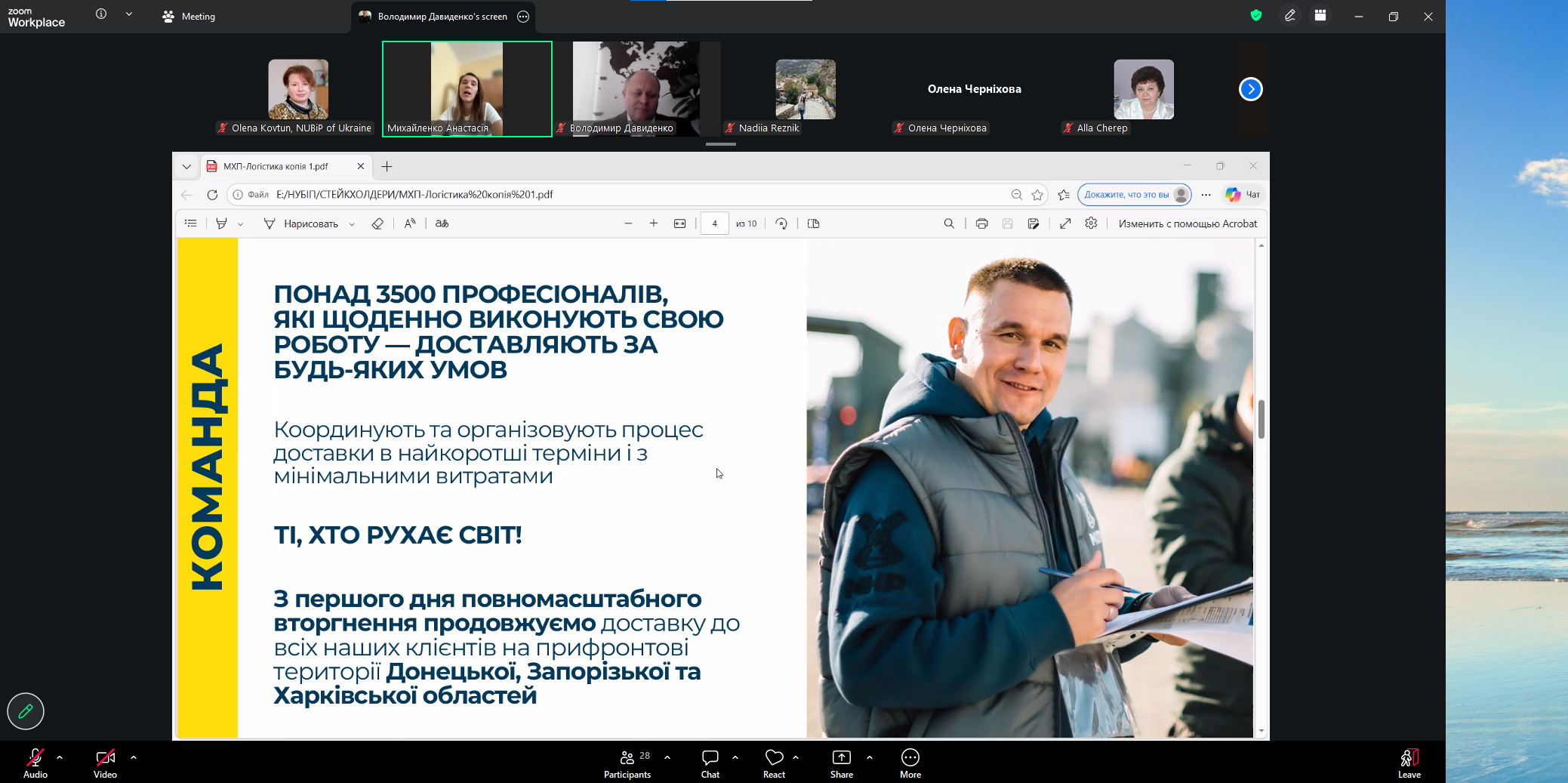
Task: Open the More options menu
Action: pyautogui.click(x=910, y=763)
